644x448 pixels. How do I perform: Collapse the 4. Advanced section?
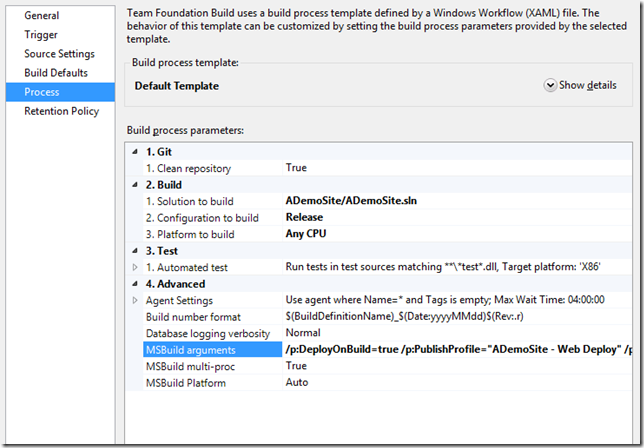pyautogui.click(x=136, y=284)
